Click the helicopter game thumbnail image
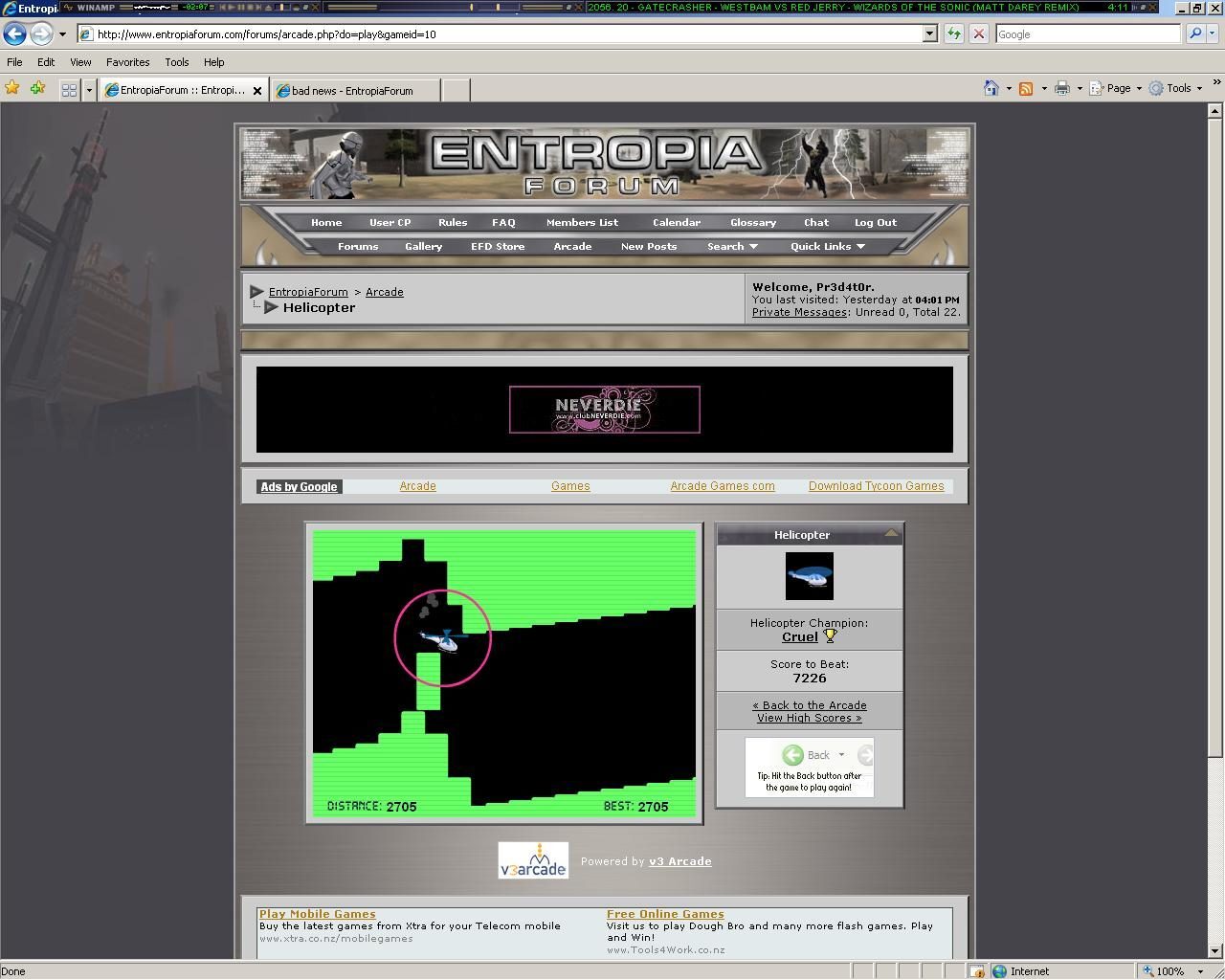Image resolution: width=1225 pixels, height=980 pixels. [x=809, y=575]
